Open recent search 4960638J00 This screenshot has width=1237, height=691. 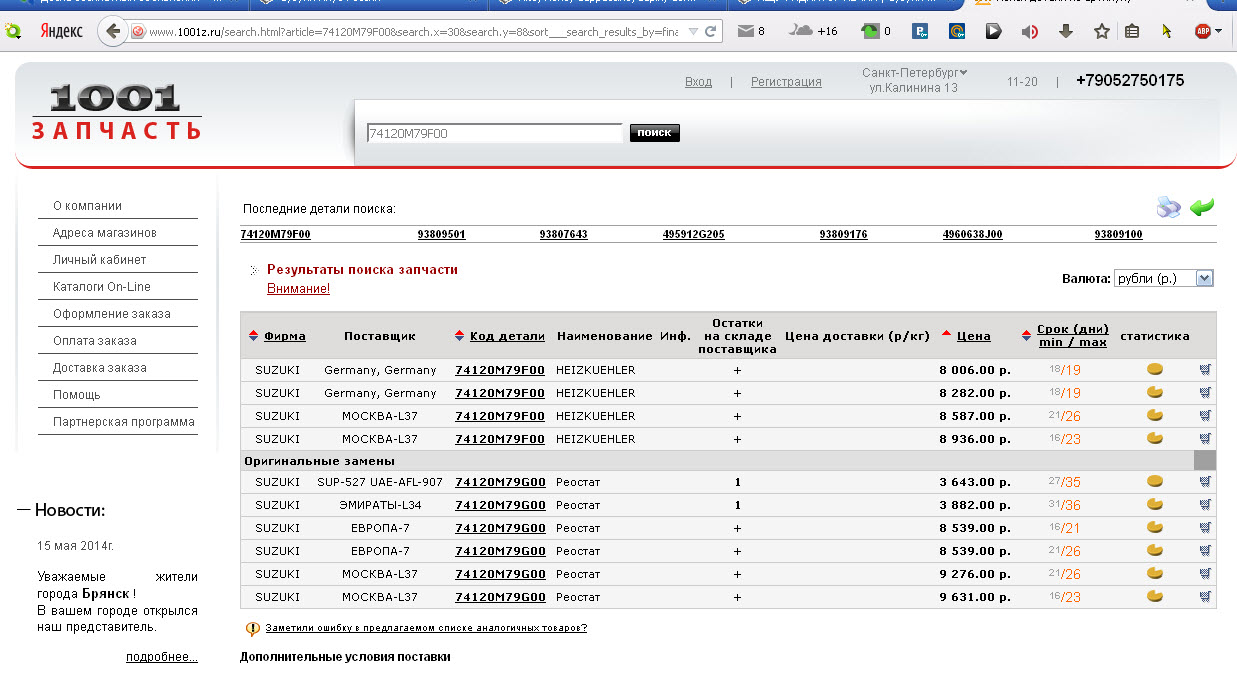(972, 235)
